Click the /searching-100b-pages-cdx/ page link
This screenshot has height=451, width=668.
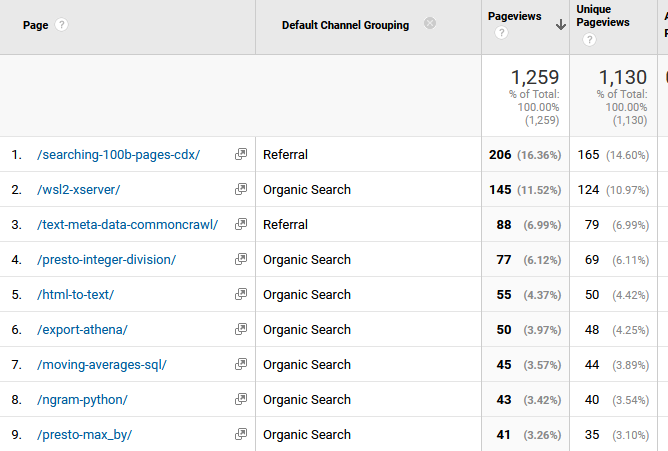[118, 155]
